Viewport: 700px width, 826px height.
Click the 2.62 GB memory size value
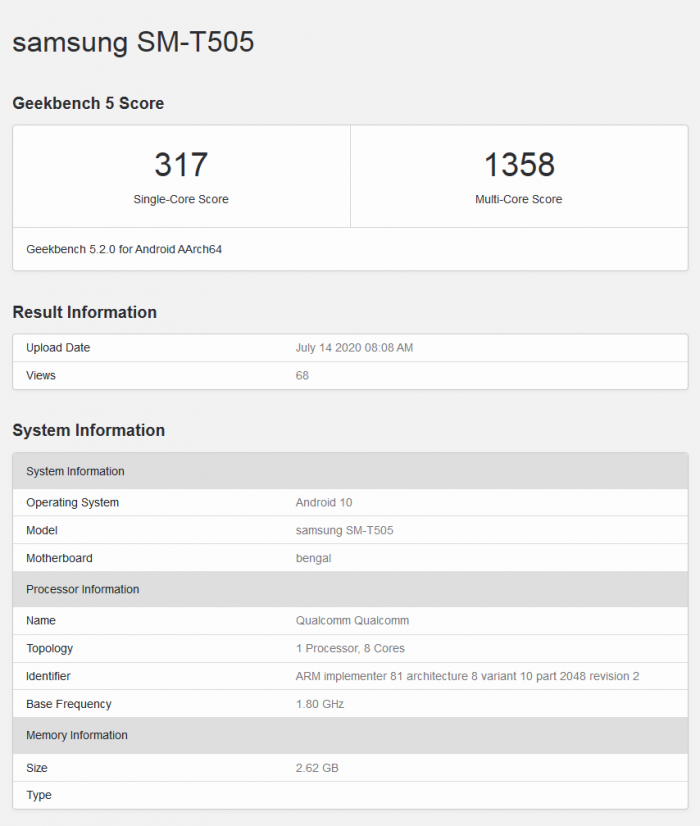point(316,768)
